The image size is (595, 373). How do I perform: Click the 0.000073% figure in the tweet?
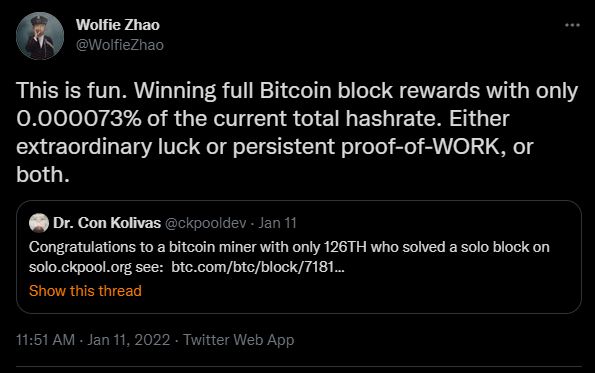point(79,119)
